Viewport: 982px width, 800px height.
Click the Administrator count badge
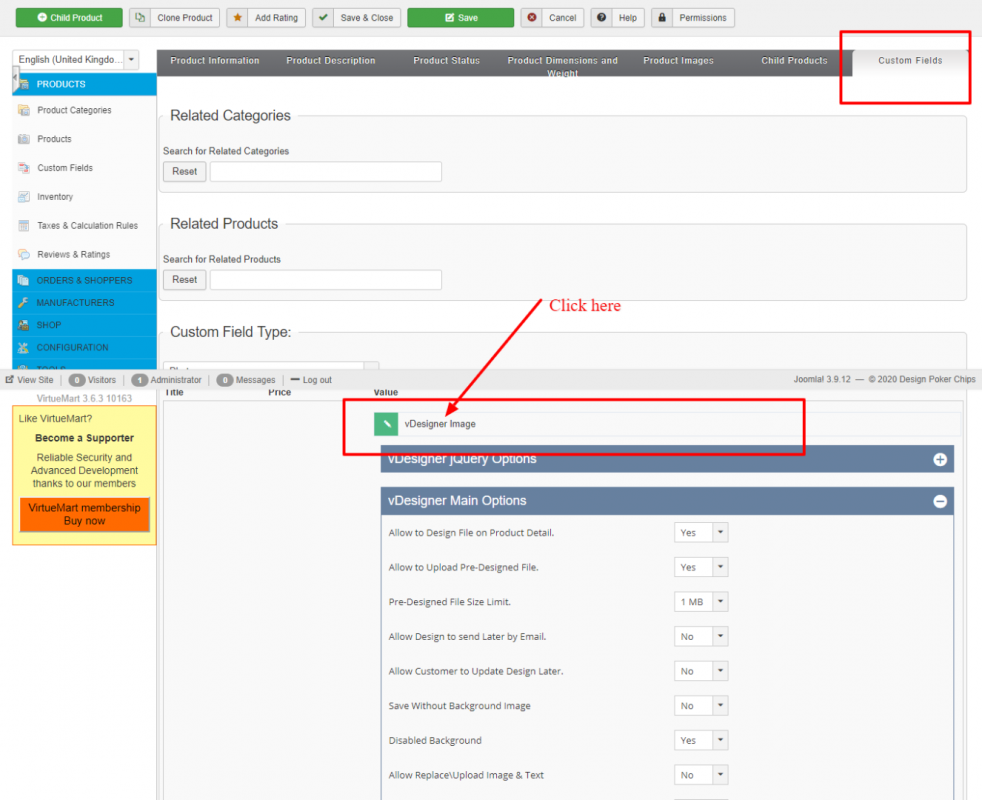140,380
